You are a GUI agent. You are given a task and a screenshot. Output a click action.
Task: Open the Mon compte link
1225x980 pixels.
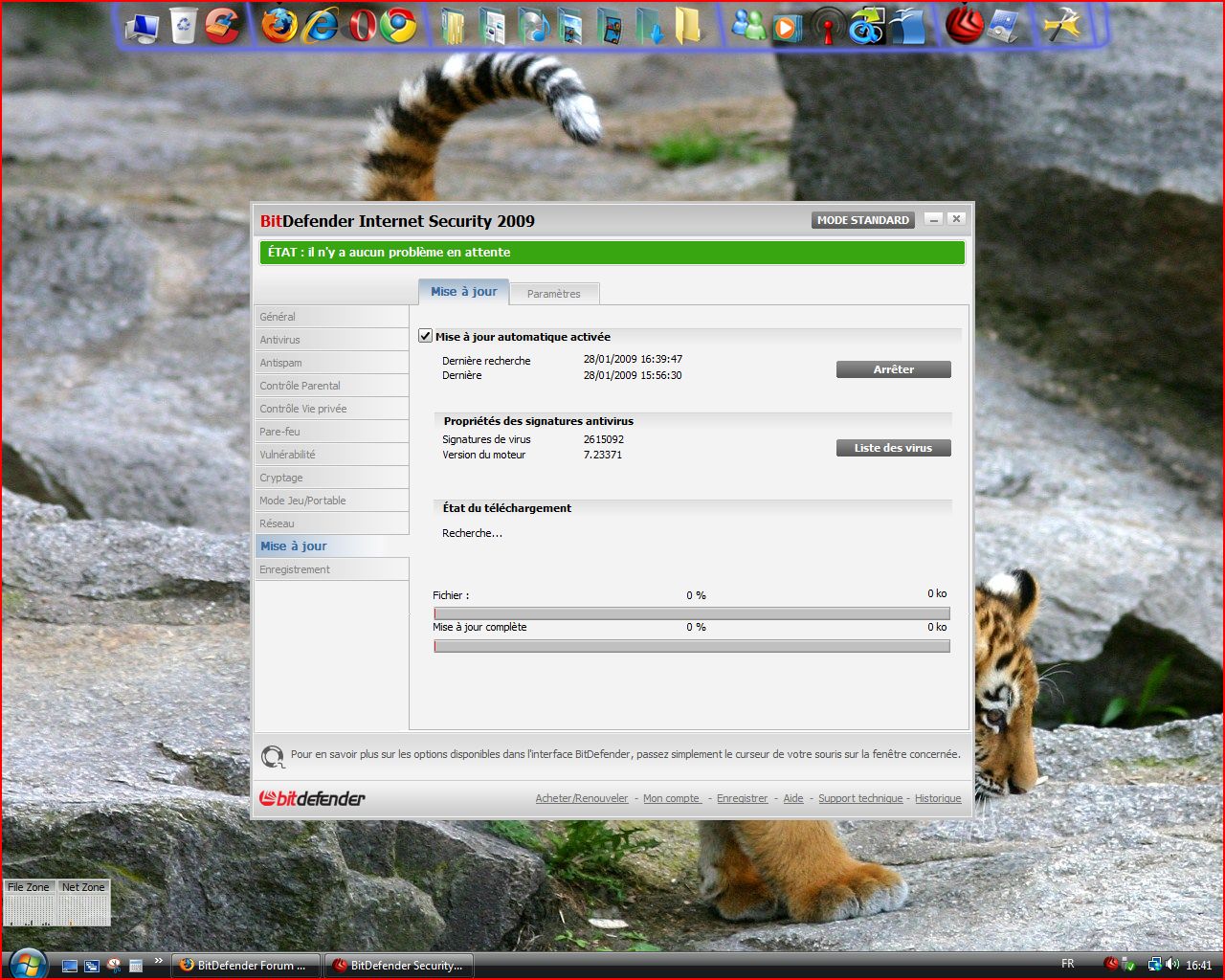(672, 798)
